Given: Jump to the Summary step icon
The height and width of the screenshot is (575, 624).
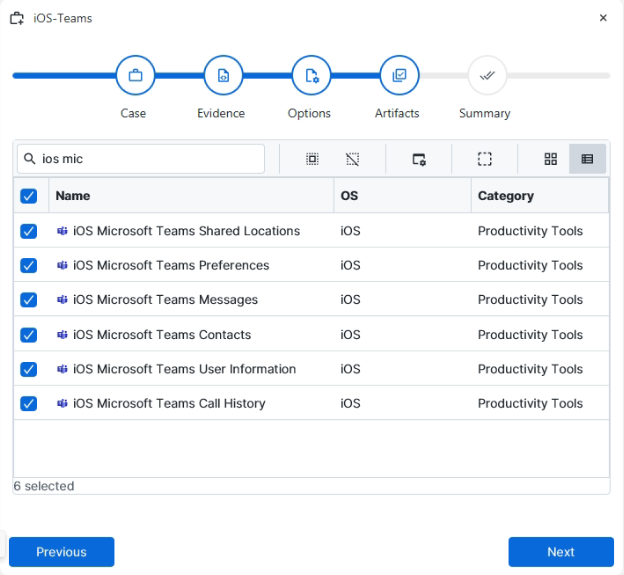Looking at the screenshot, I should click(487, 75).
